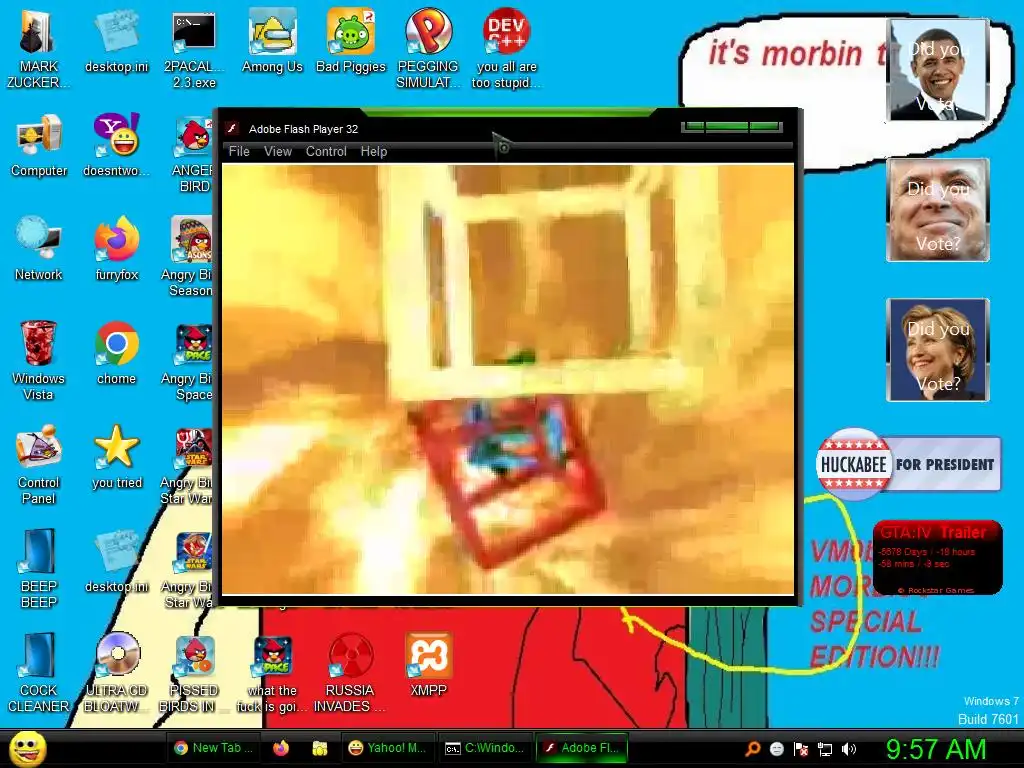The height and width of the screenshot is (768, 1024).
Task: Click the Adobe Fl... taskbar button
Action: (x=581, y=748)
